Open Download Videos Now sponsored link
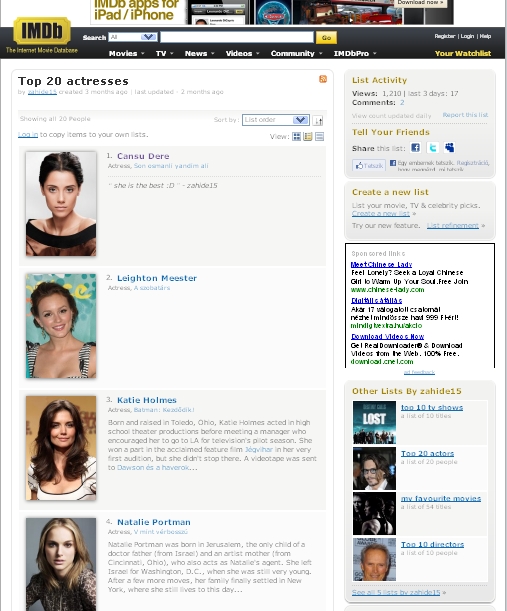This screenshot has width=507, height=611. click(387, 336)
